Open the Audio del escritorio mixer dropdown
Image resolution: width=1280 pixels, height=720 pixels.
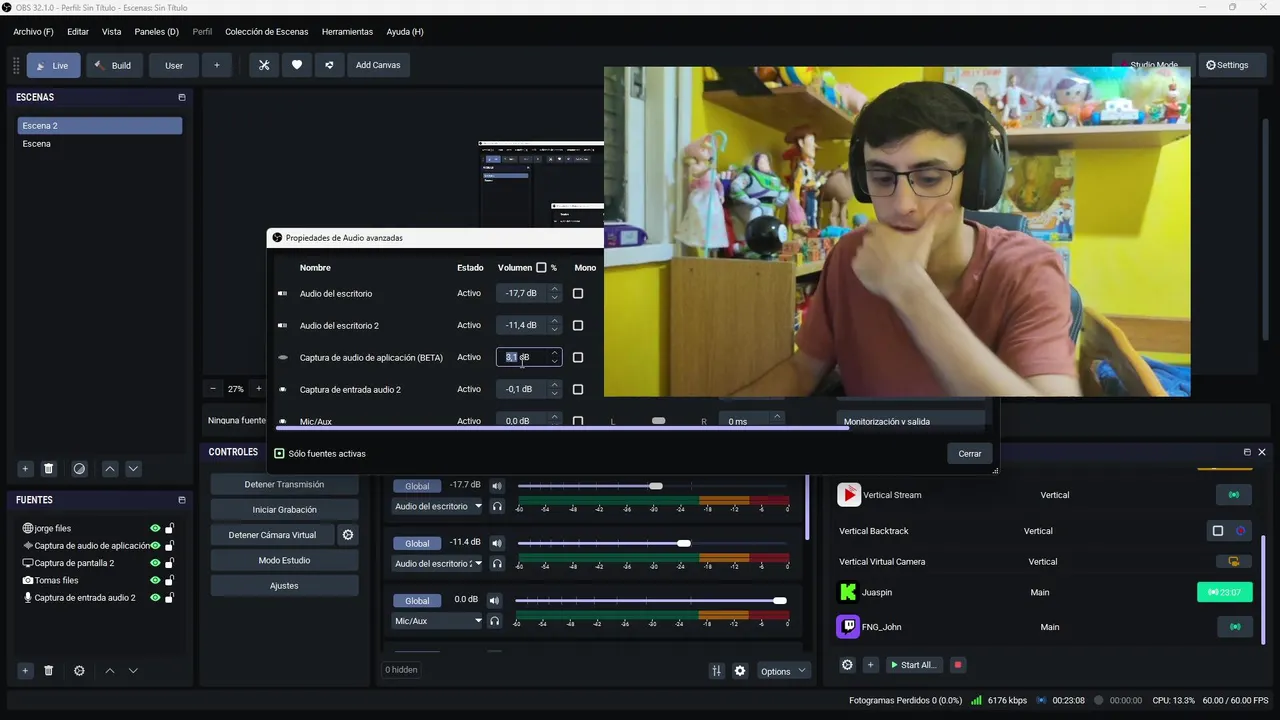437,506
